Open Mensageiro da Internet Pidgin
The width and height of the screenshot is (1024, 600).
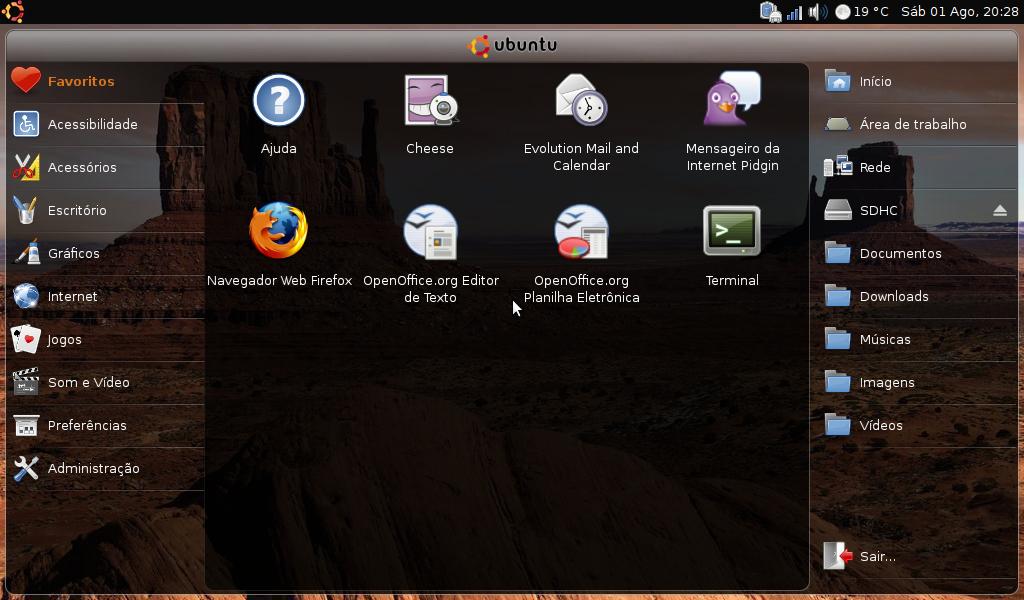[732, 122]
